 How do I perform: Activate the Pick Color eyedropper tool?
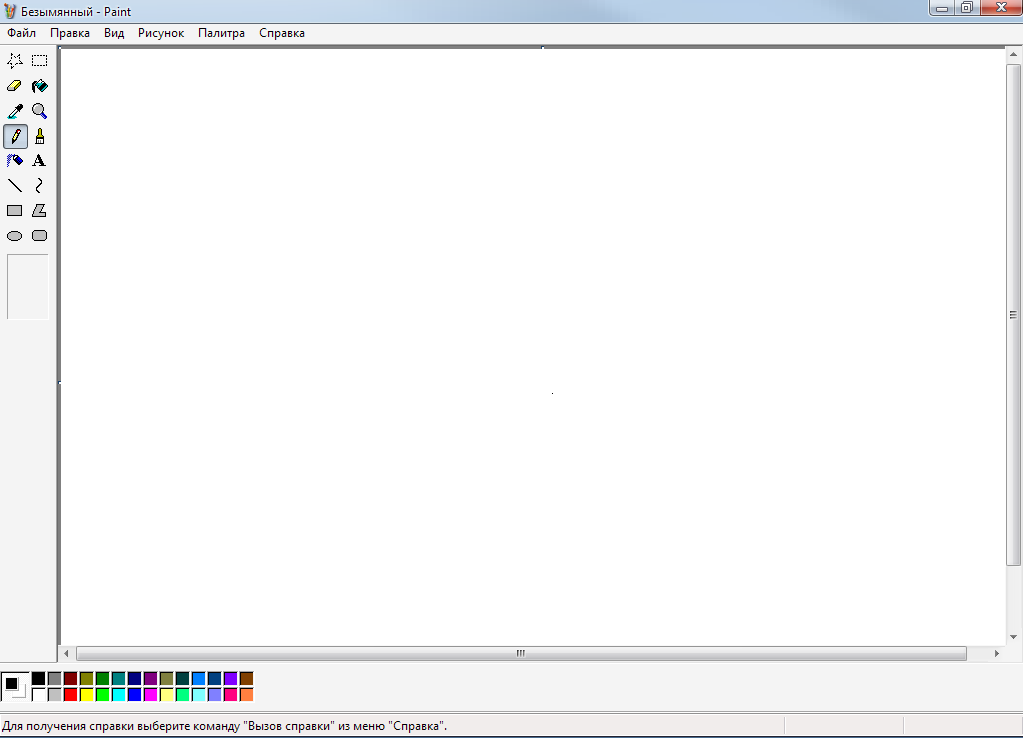tap(15, 111)
